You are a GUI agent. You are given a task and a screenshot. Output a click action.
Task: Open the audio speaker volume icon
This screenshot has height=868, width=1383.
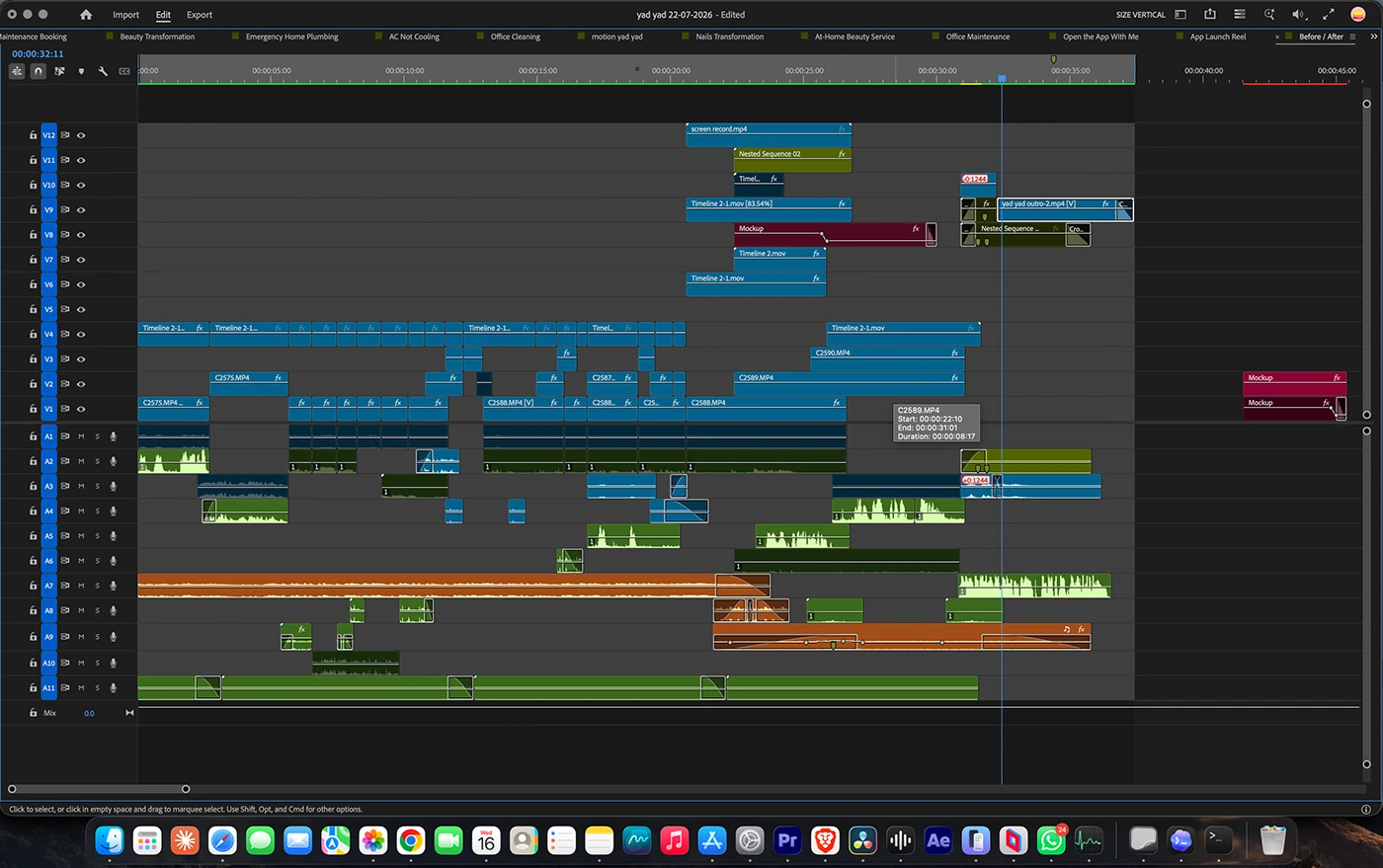[x=1299, y=15]
